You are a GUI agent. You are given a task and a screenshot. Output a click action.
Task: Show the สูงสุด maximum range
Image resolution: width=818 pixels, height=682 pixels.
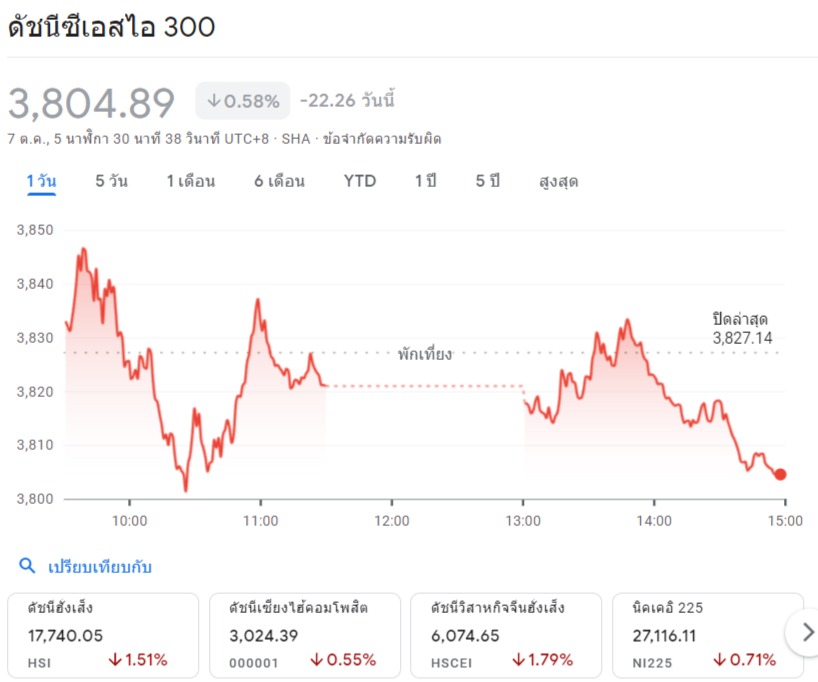point(558,181)
